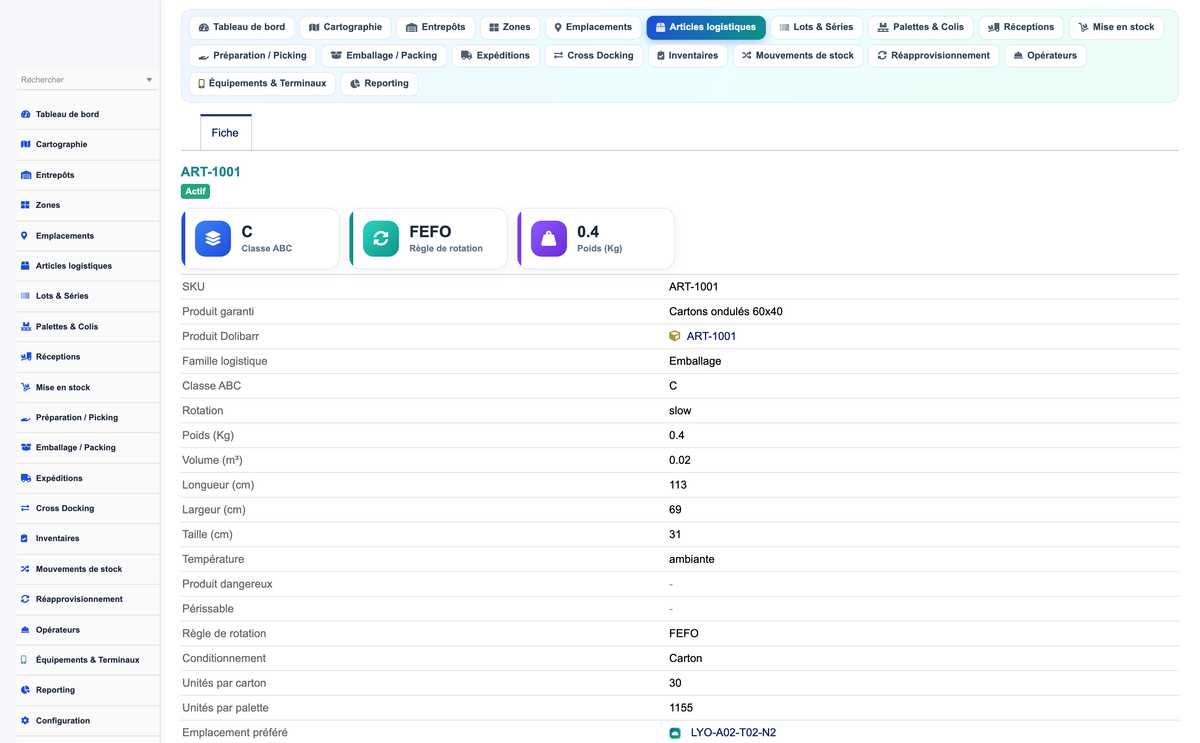Select the Fiche tab
Viewport: 1200px width, 743px height.
[x=225, y=132]
